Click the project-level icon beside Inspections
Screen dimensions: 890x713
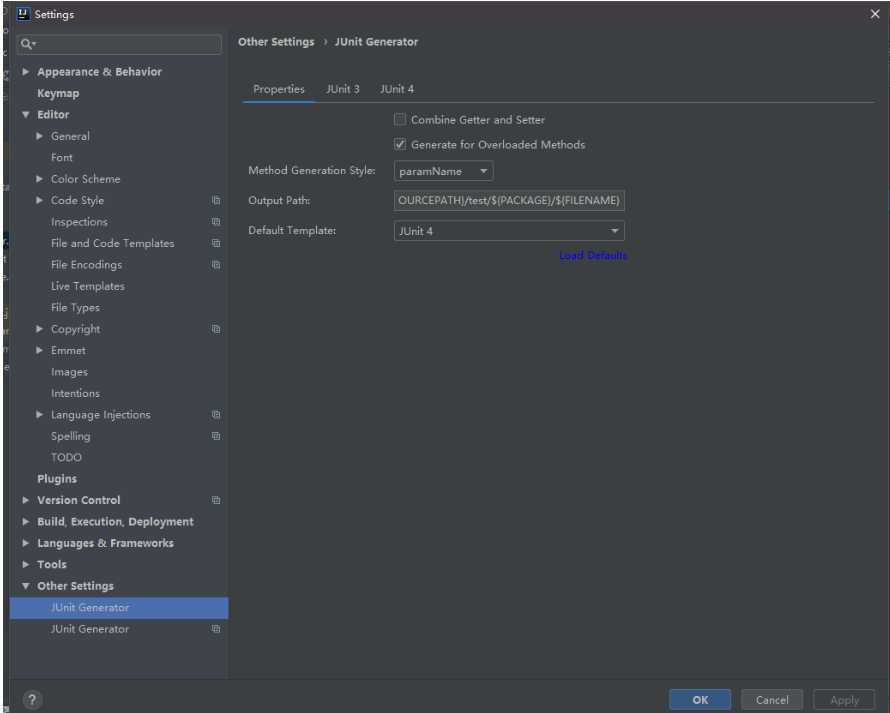pos(216,222)
